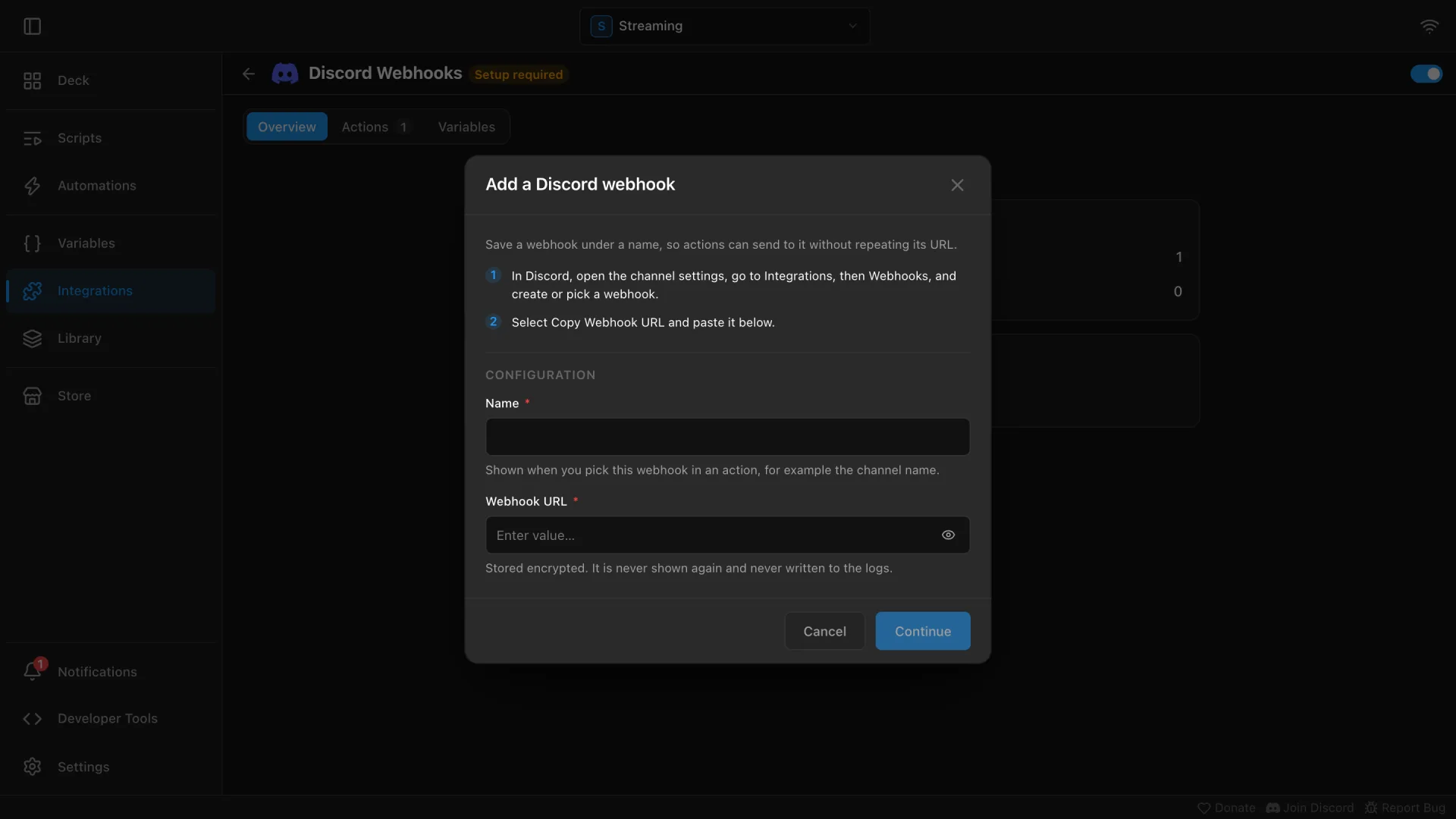The height and width of the screenshot is (819, 1456).
Task: Open Developer Tools
Action: 111,719
